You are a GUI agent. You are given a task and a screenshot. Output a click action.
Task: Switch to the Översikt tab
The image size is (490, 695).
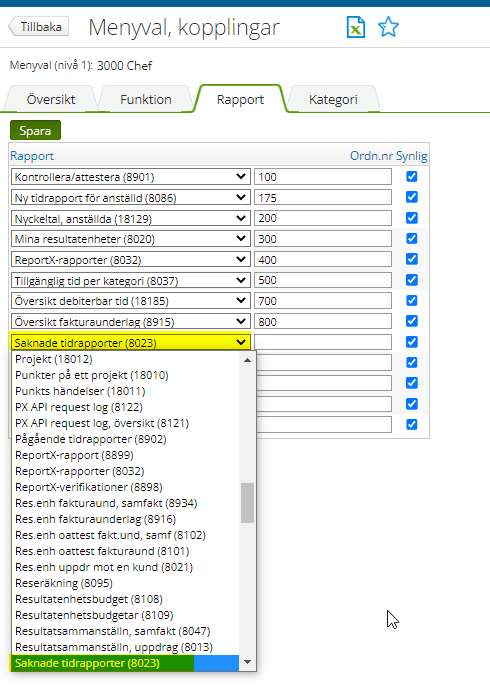click(51, 99)
